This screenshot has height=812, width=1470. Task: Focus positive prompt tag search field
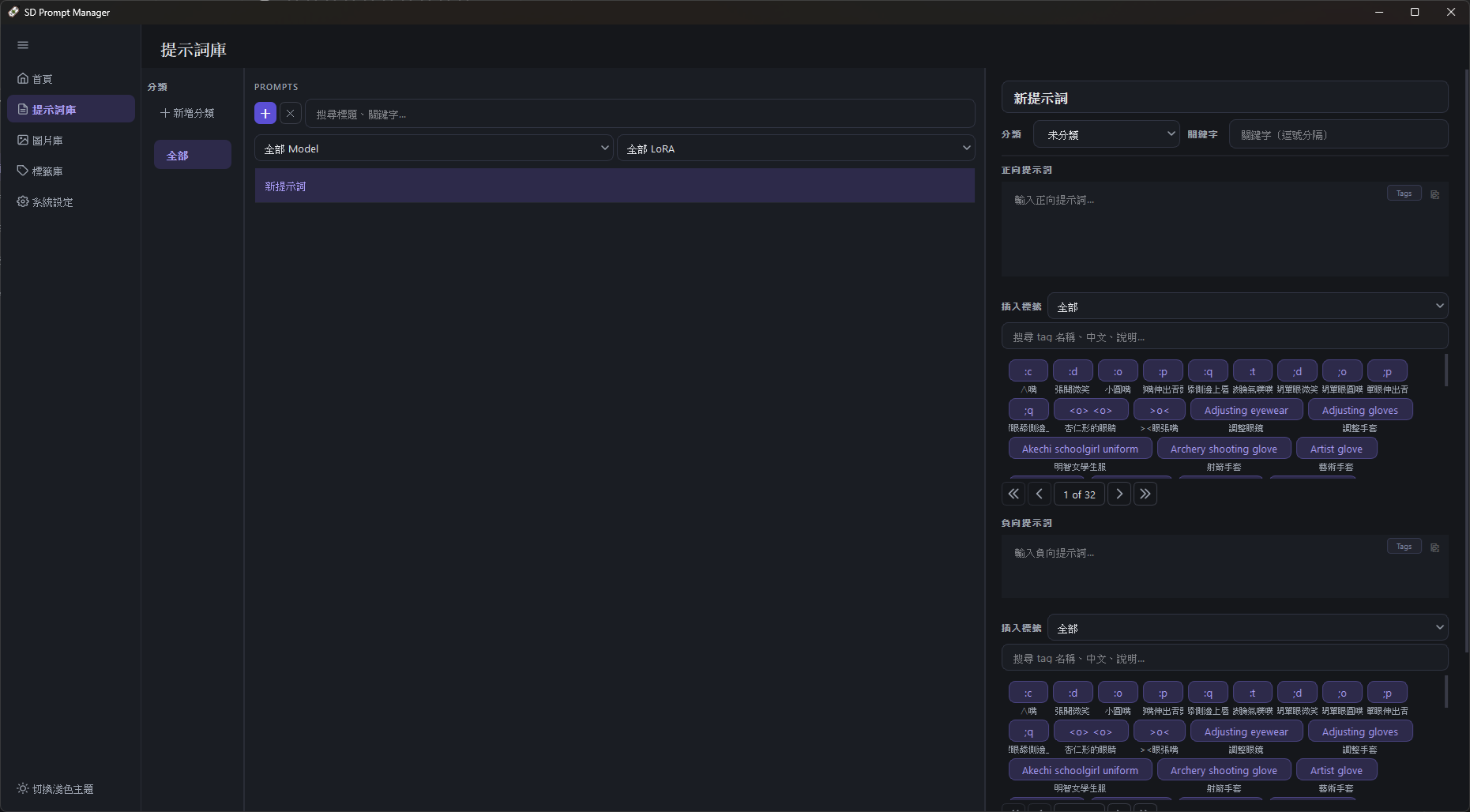pyautogui.click(x=1224, y=336)
